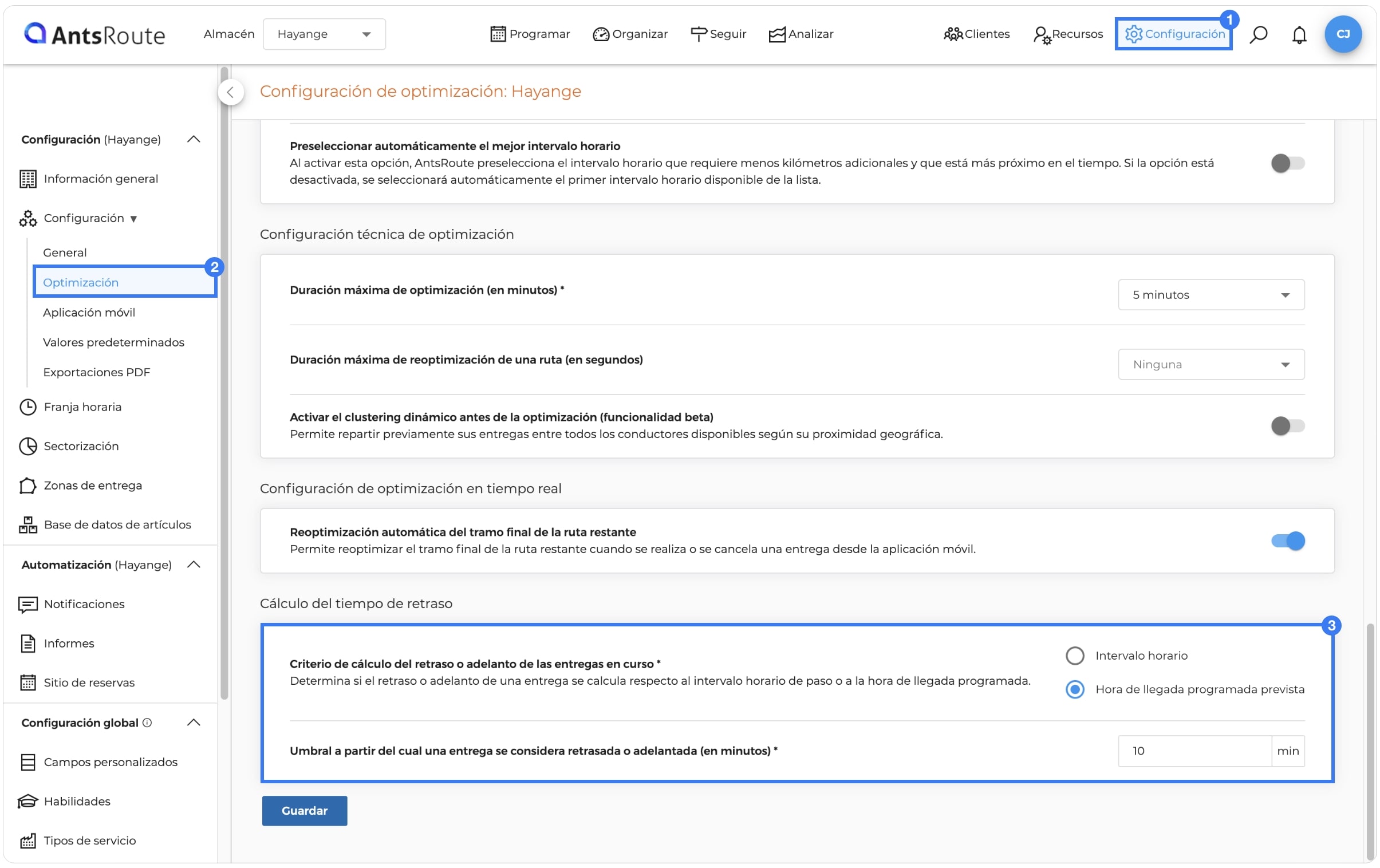Go to Zonas de entrega page
The height and width of the screenshot is (868, 1380).
coord(93,486)
